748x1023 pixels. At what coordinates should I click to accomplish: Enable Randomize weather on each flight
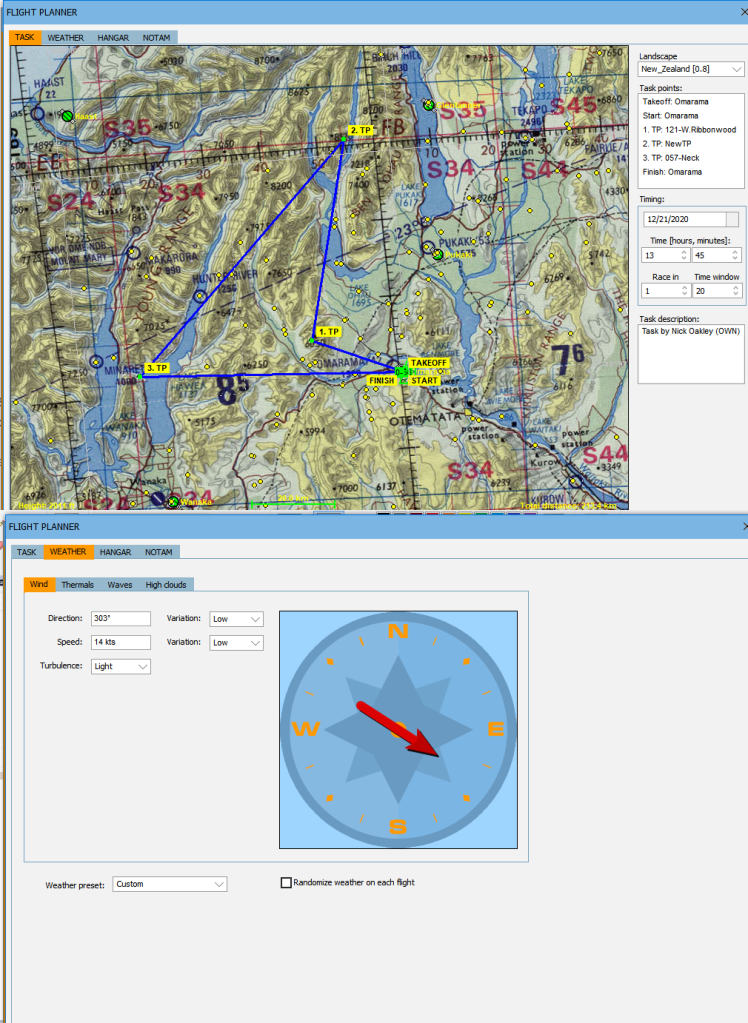pyautogui.click(x=287, y=883)
